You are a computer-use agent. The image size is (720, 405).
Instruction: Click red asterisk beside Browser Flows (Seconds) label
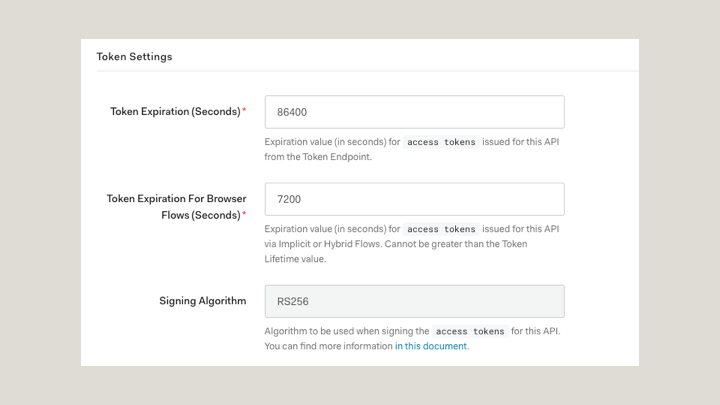244,214
